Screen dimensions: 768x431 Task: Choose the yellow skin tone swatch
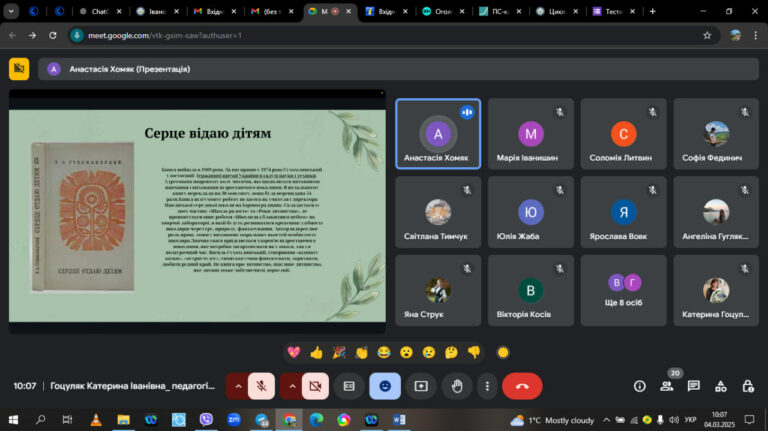point(503,352)
